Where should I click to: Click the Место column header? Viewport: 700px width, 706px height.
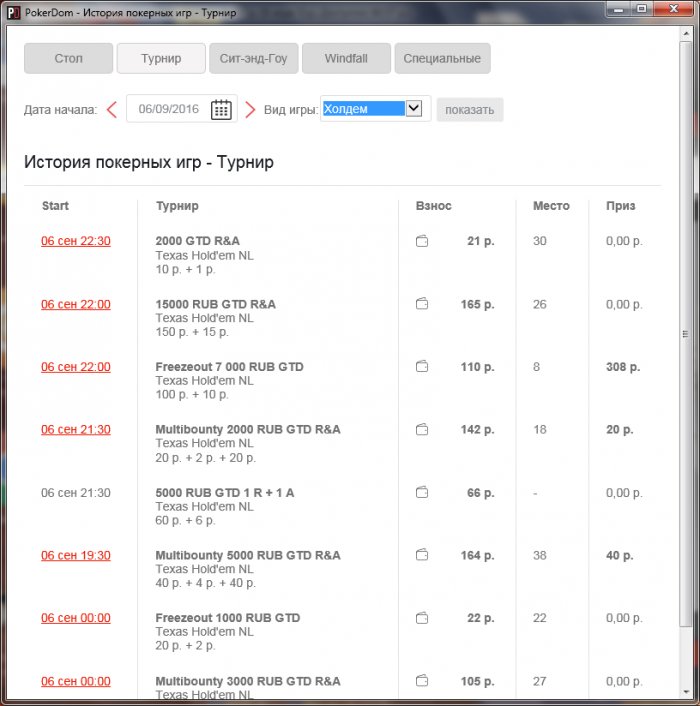(551, 206)
